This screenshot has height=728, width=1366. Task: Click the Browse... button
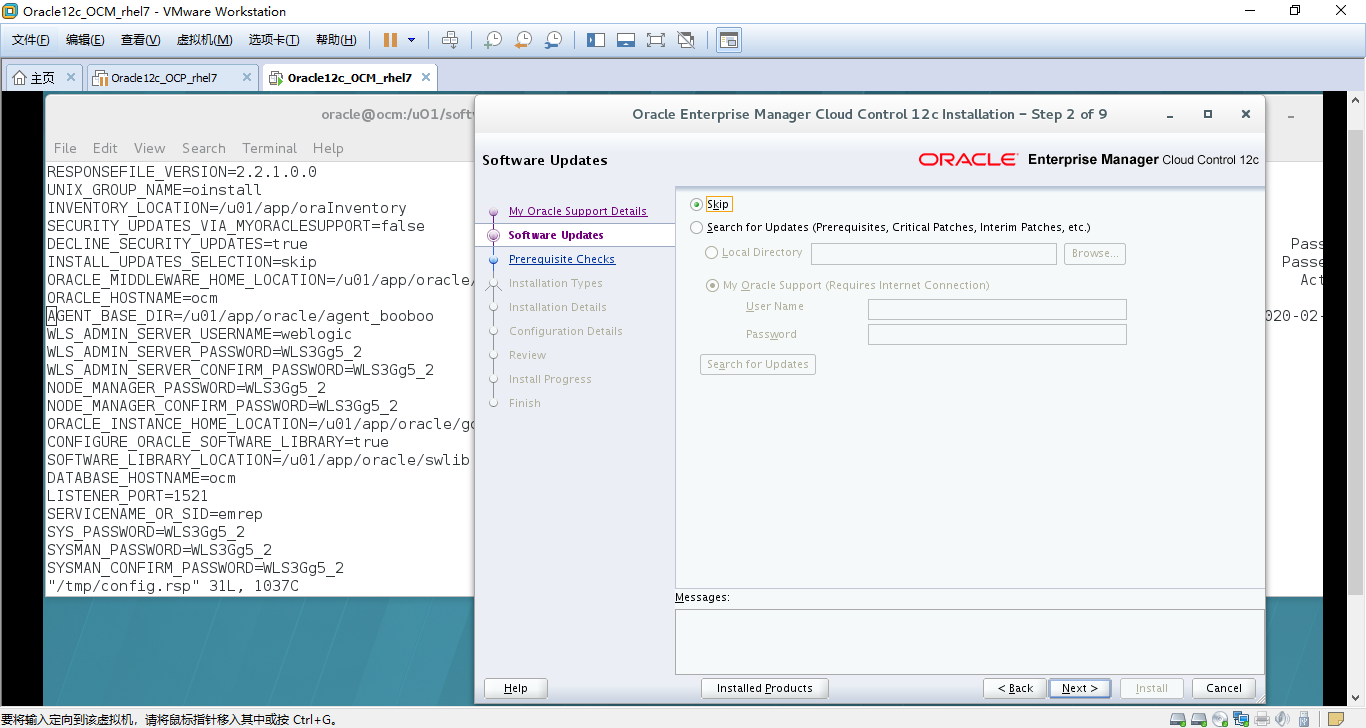1095,254
